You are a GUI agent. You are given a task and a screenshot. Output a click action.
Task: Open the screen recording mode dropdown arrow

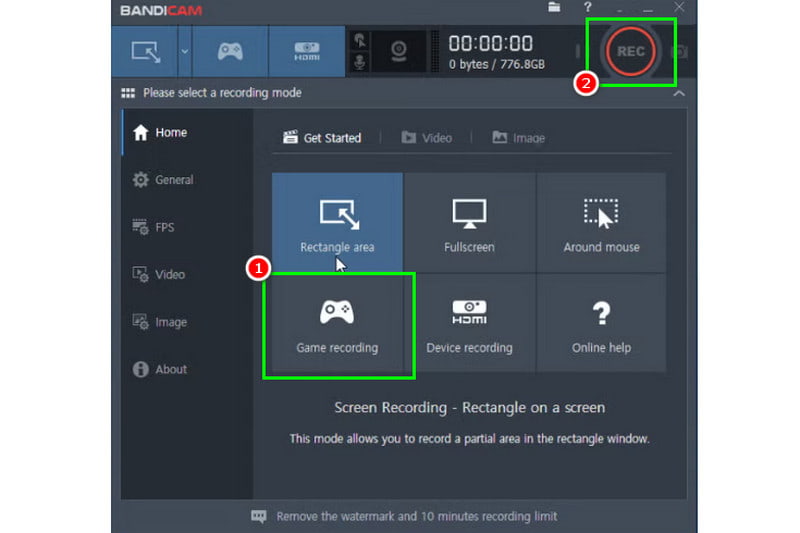[185, 52]
